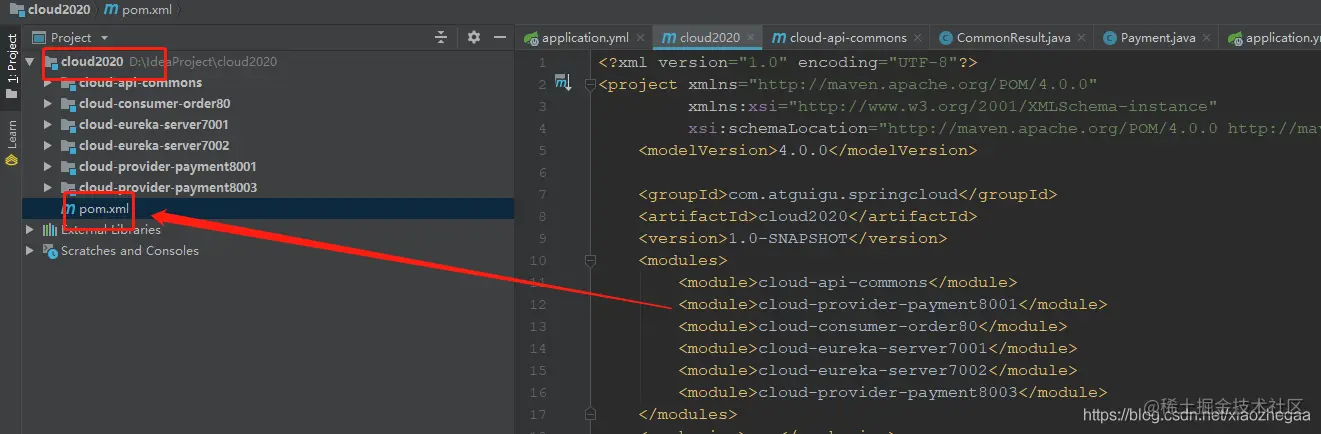
Task: Expand the cloud-provider-payment8001 module arrow
Action: tap(48, 167)
